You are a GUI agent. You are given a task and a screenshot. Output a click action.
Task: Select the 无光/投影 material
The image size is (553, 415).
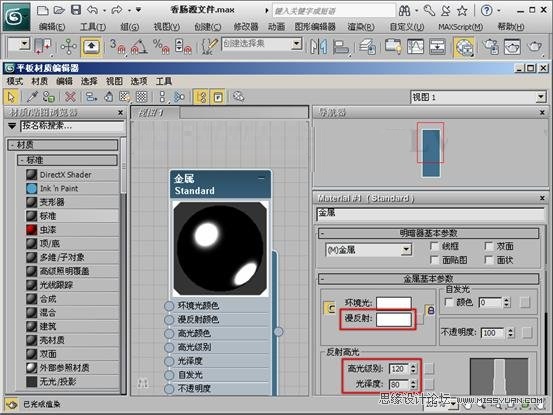(72, 382)
